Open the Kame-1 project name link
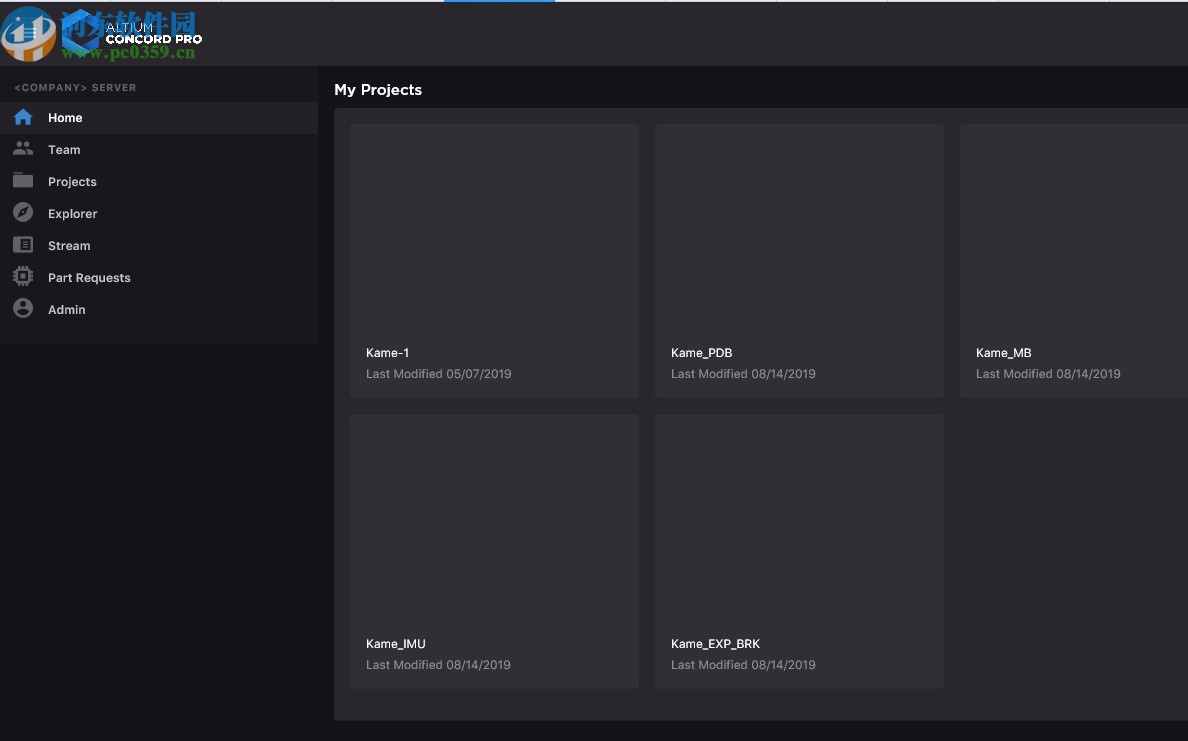Viewport: 1188px width, 741px height. pos(388,353)
